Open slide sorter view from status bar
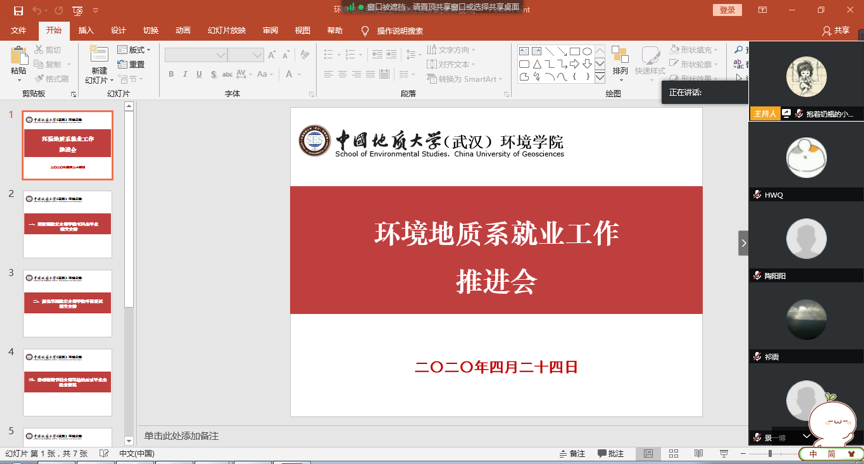This screenshot has width=864, height=464. [x=673, y=454]
